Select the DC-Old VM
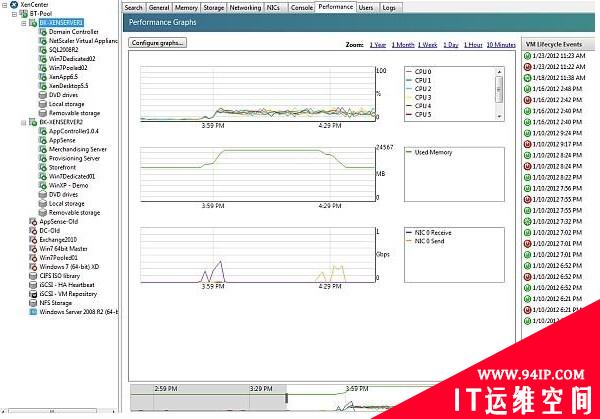 tap(49, 231)
